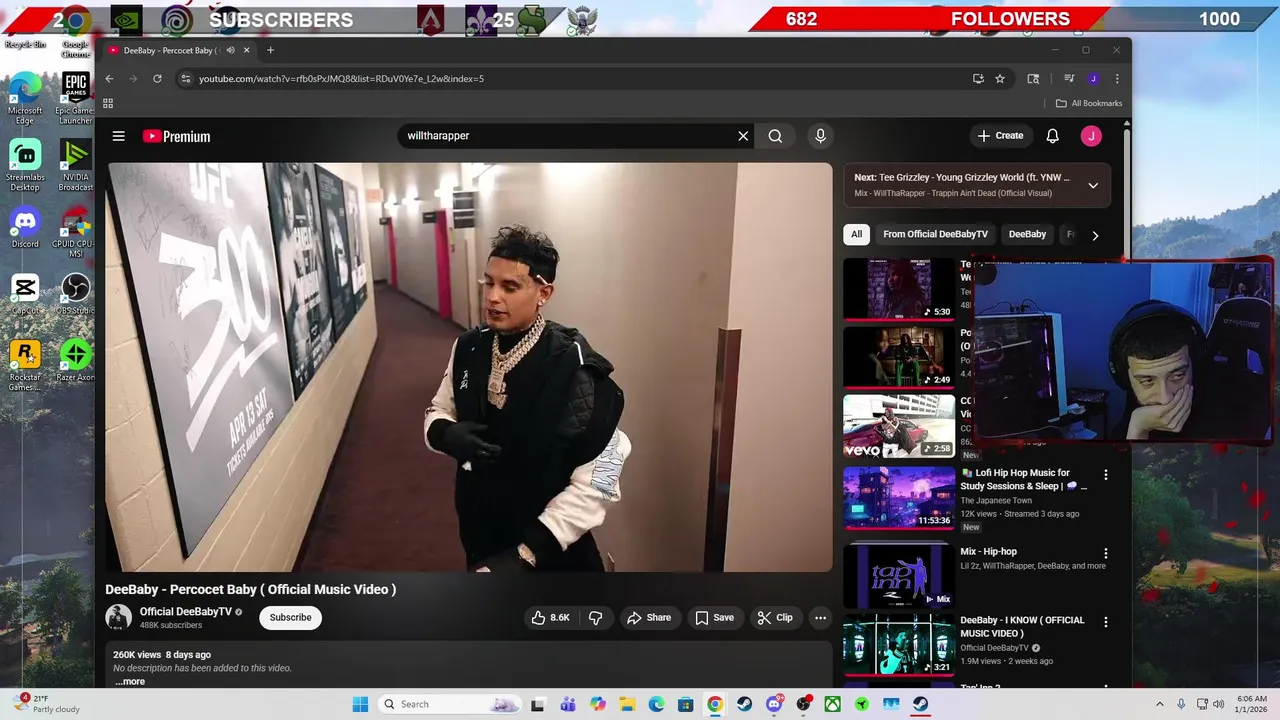Open volume control in system tray
The height and width of the screenshot is (720, 1280).
point(1218,704)
